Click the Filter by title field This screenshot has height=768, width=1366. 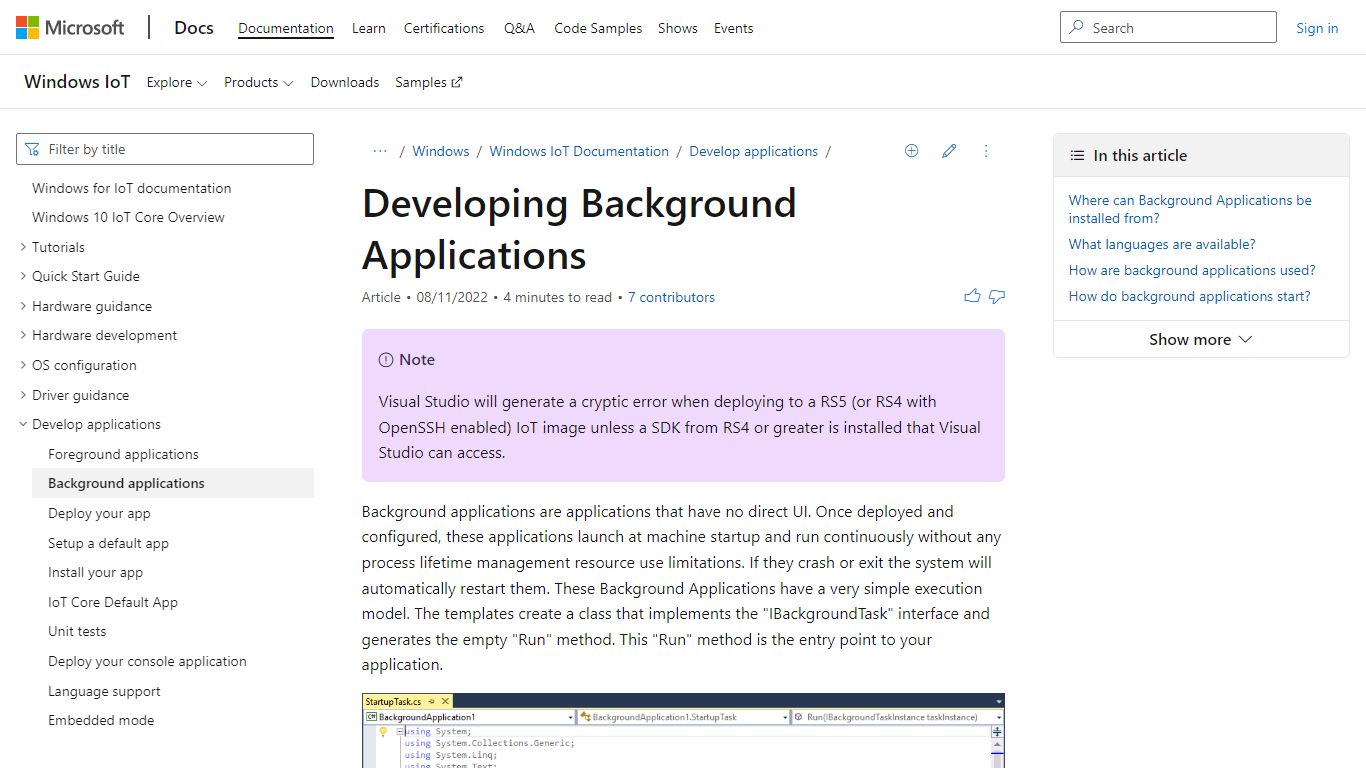[x=165, y=149]
